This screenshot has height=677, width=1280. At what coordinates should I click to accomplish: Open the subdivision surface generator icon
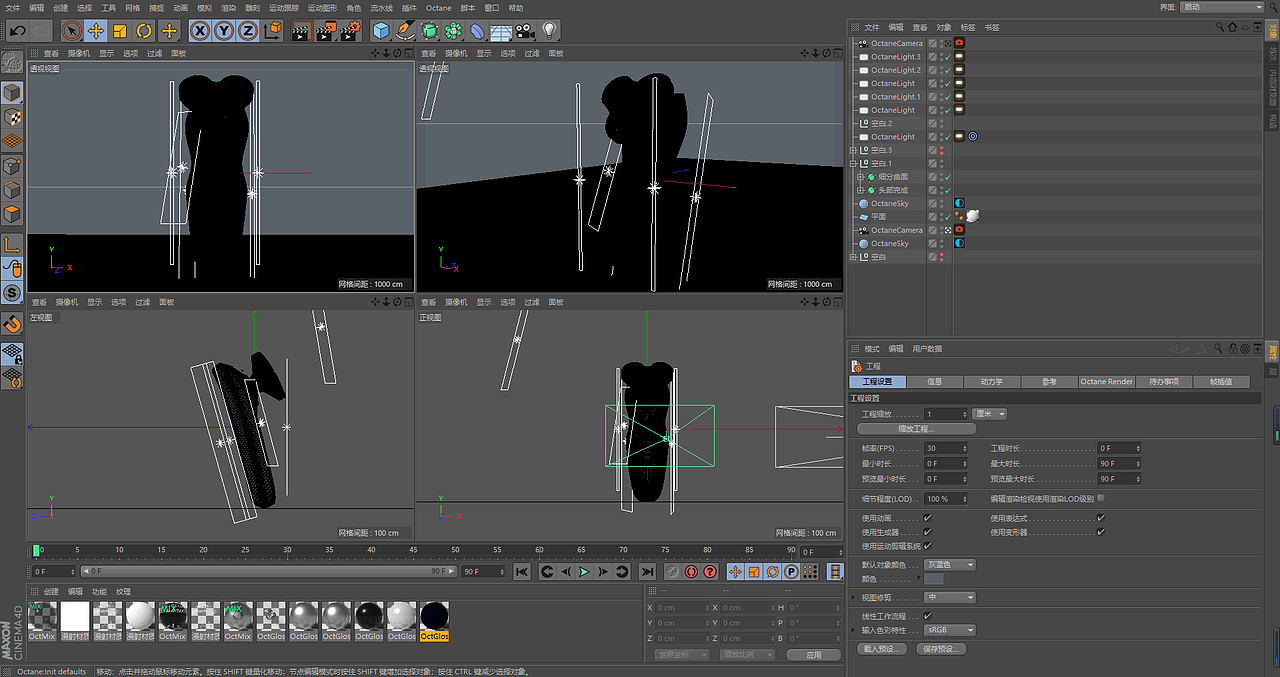click(x=429, y=31)
